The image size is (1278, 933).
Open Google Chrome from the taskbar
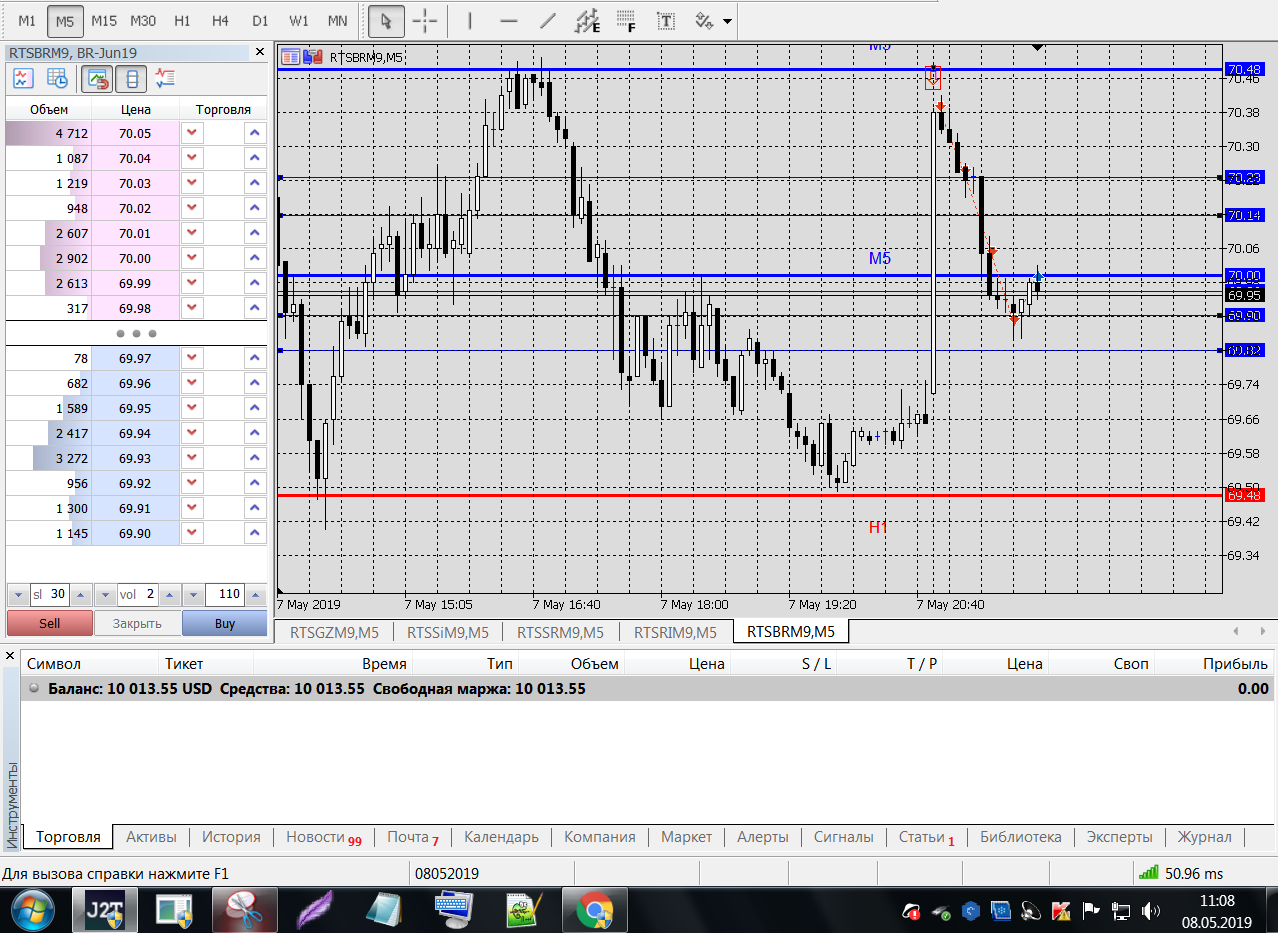[594, 910]
